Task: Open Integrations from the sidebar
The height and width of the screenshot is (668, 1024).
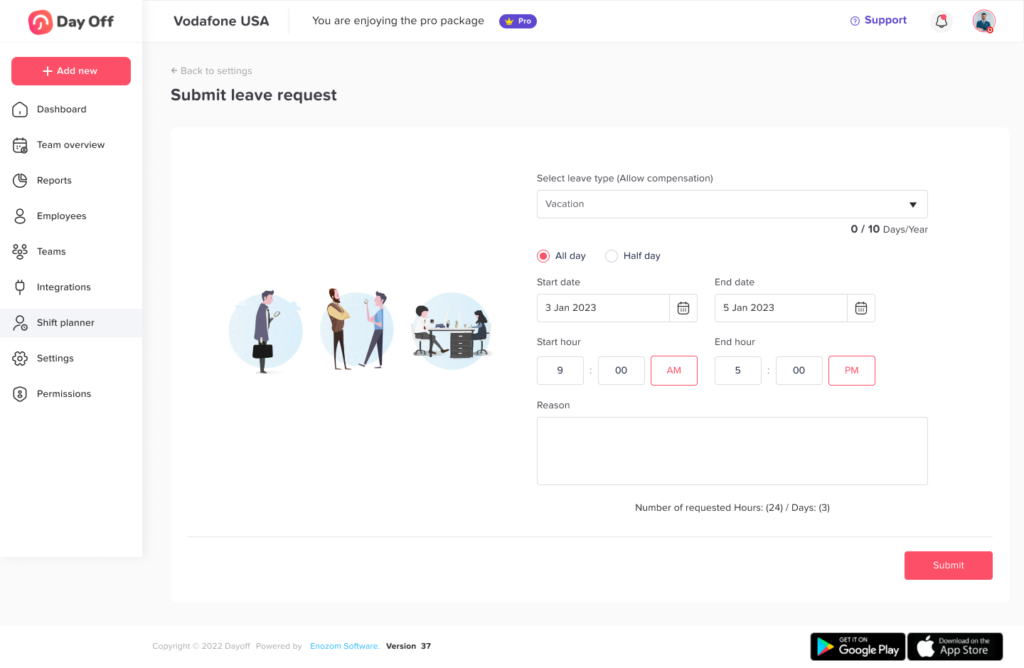Action: pos(65,287)
